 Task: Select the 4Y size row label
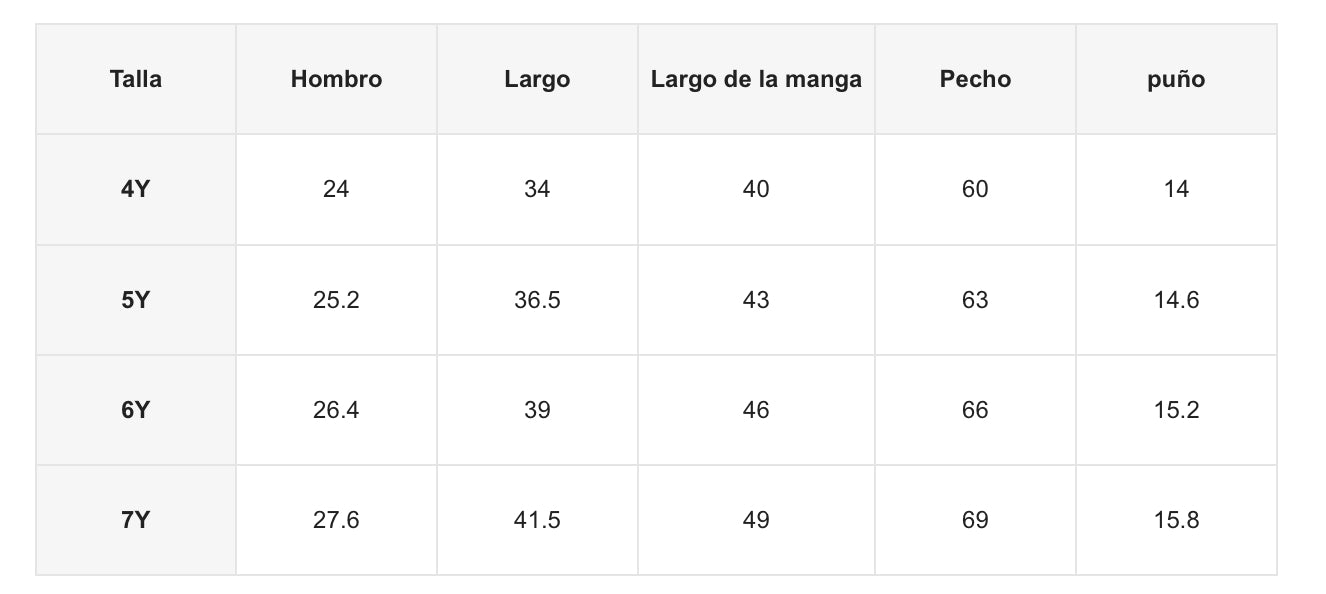136,189
